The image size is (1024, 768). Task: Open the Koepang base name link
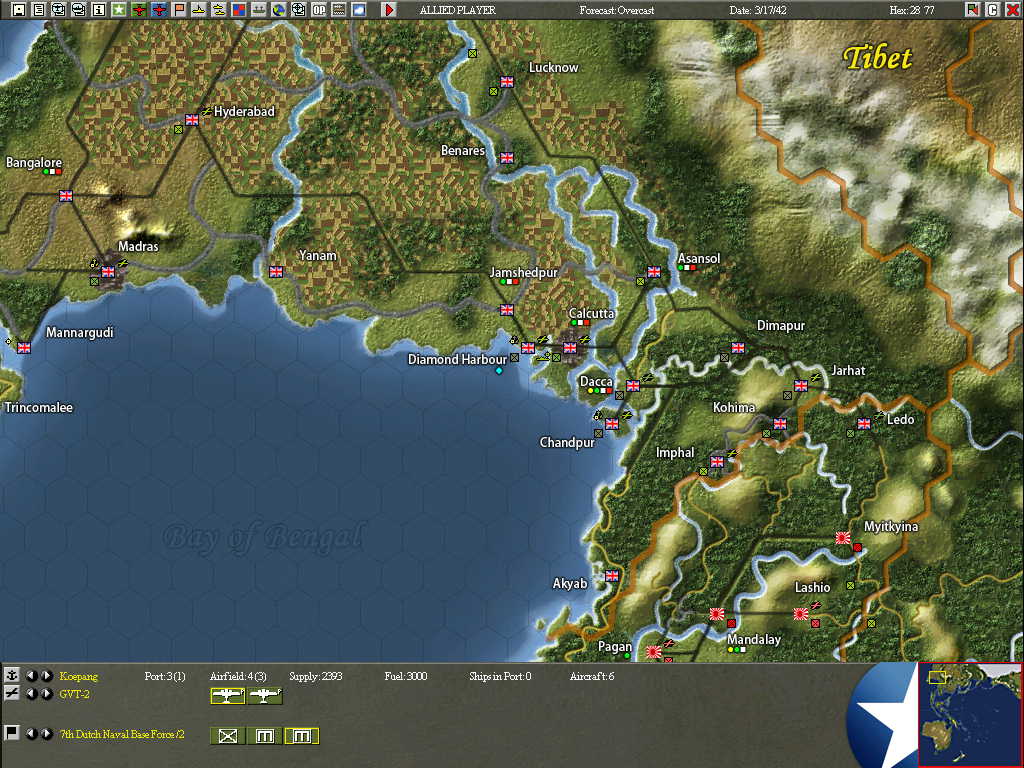(78, 676)
